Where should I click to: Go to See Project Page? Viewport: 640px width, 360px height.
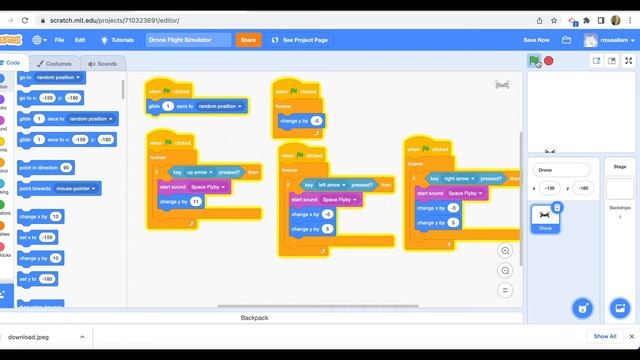point(300,40)
